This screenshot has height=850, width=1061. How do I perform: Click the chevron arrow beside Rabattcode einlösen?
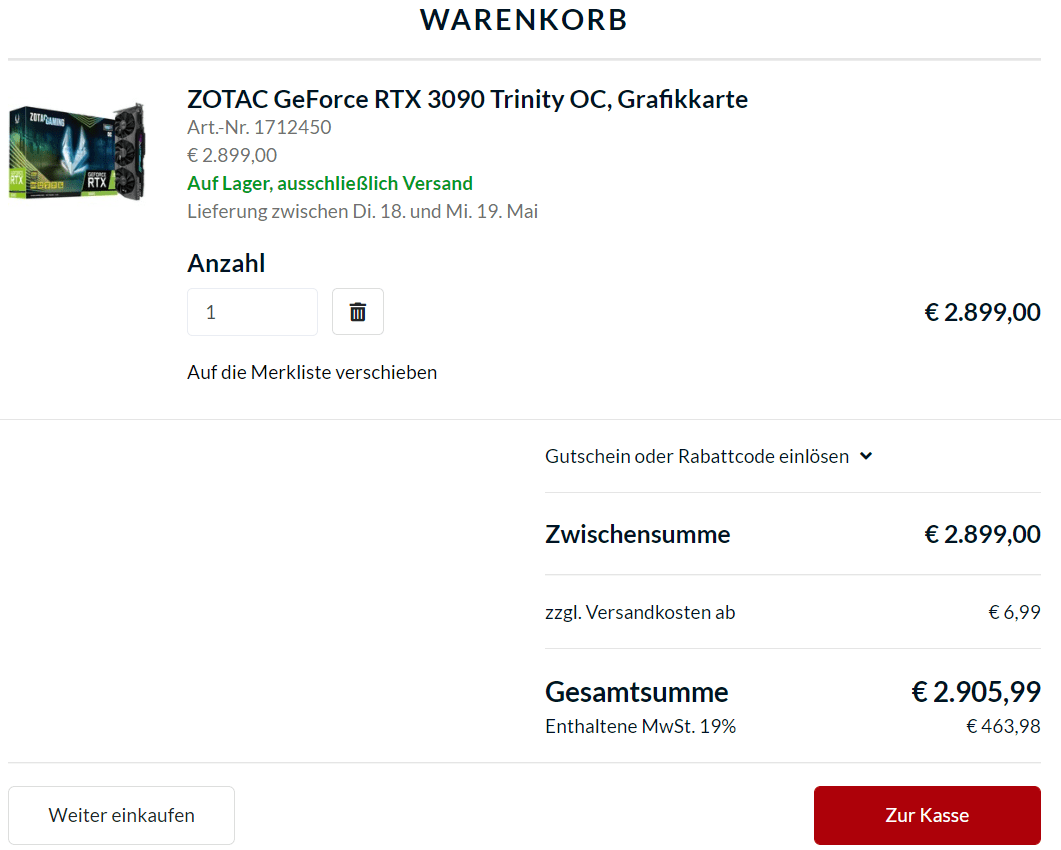click(866, 456)
